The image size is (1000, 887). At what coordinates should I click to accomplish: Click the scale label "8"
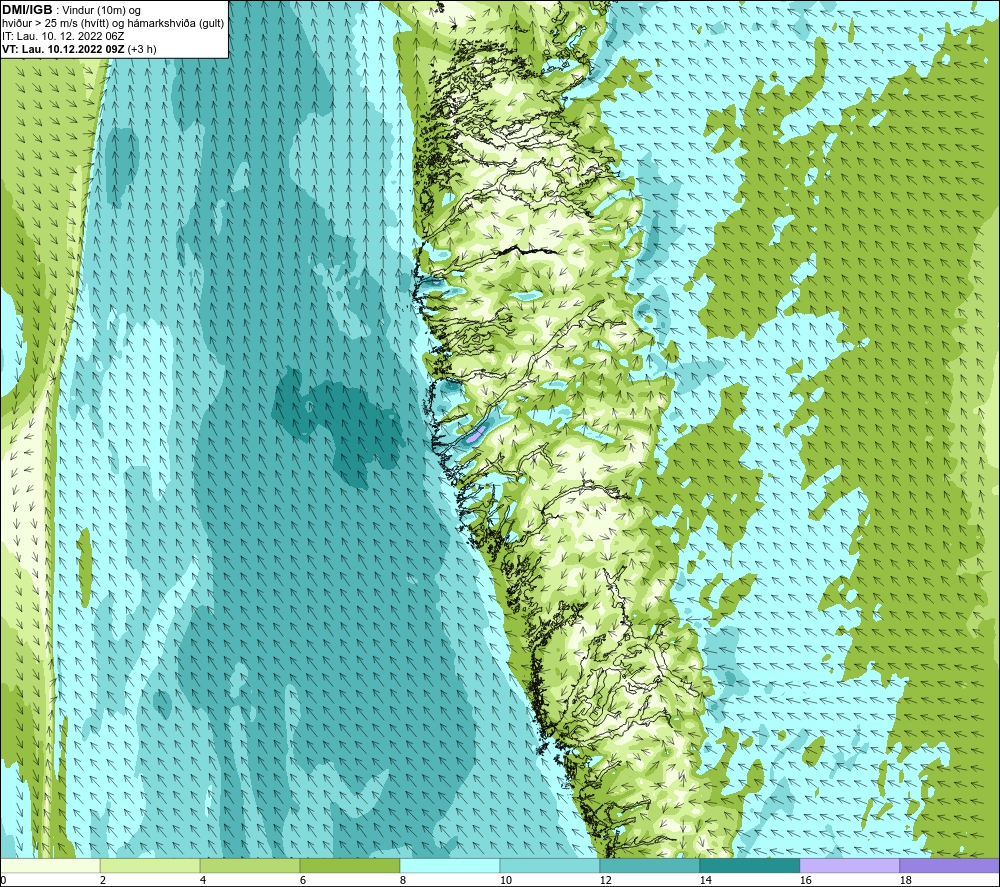point(403,880)
